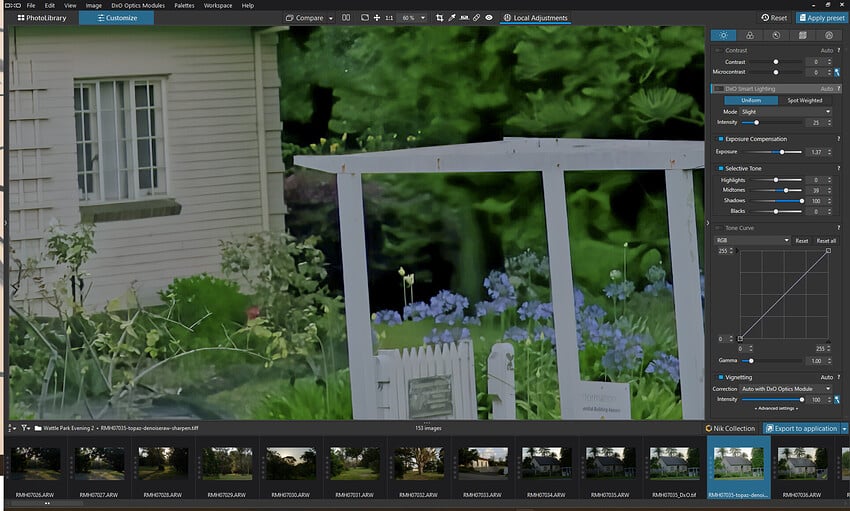Click the Exposure slider handle
The image size is (850, 511).
coord(781,152)
